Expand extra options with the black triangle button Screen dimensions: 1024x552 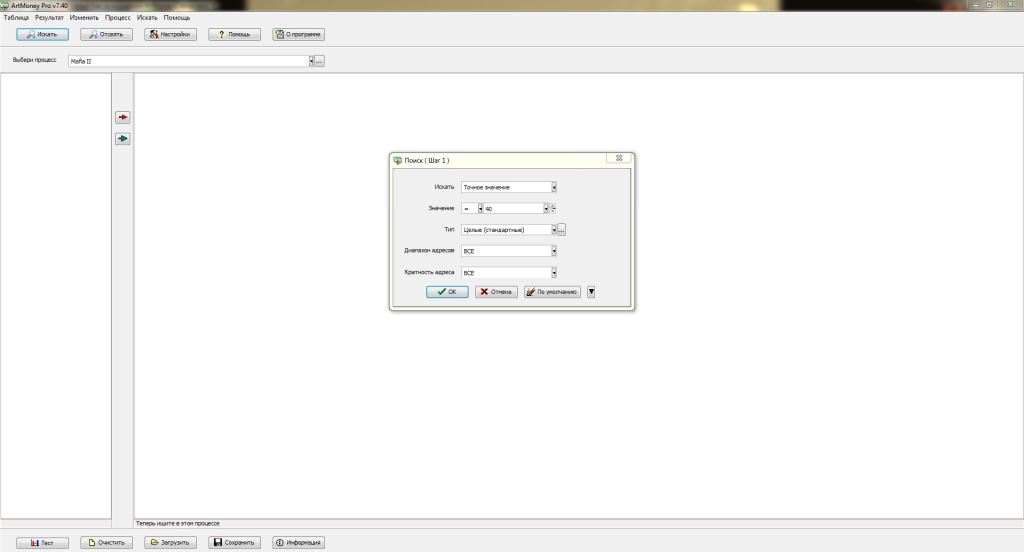click(591, 292)
